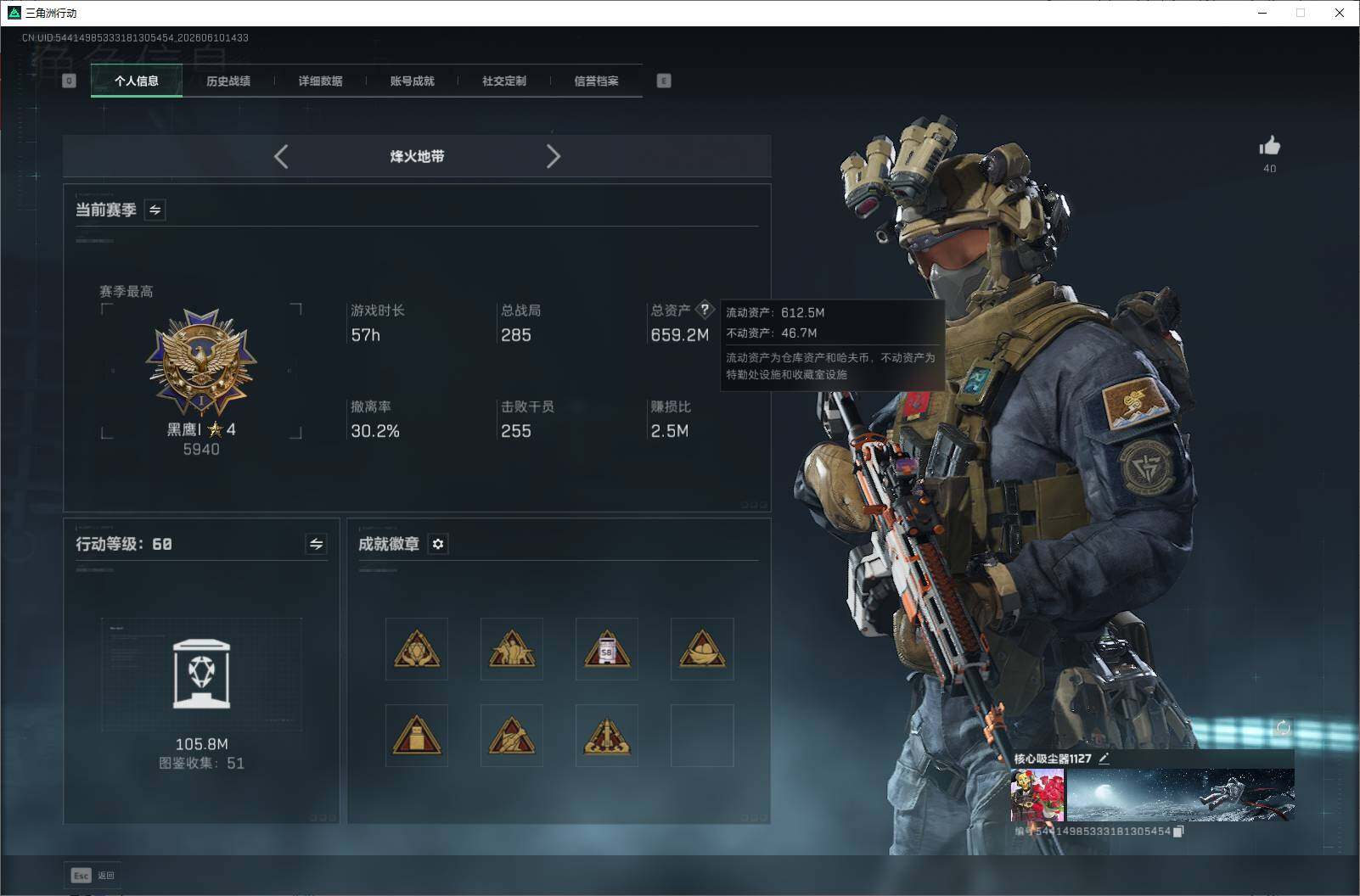
Task: Click the 行动等级: 60 heading
Action: tap(124, 544)
